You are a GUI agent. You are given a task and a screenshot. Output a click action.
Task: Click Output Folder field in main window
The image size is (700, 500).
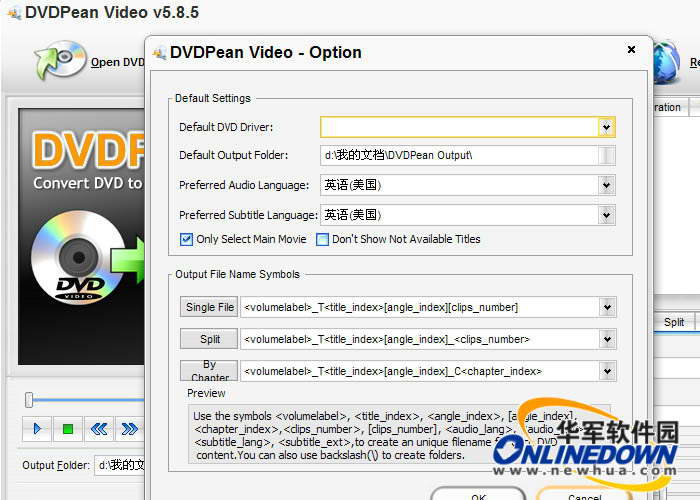[x=120, y=465]
